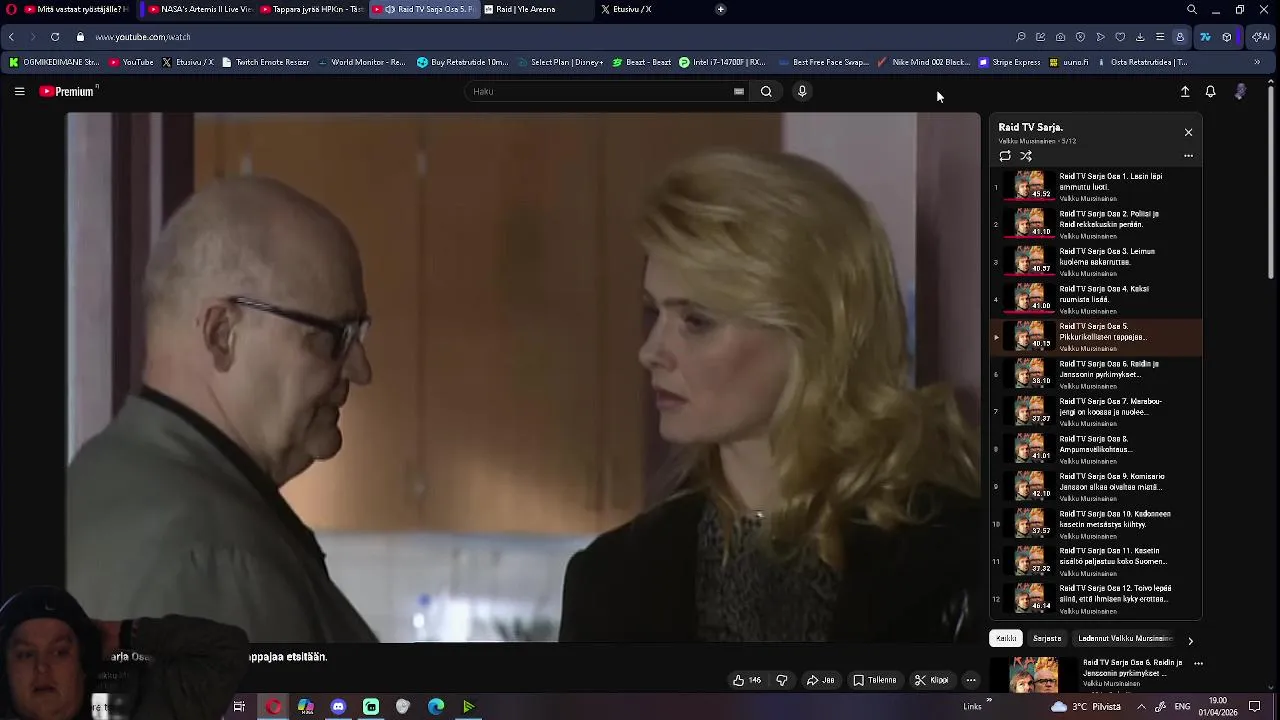Click the Jaa share button

tap(821, 680)
